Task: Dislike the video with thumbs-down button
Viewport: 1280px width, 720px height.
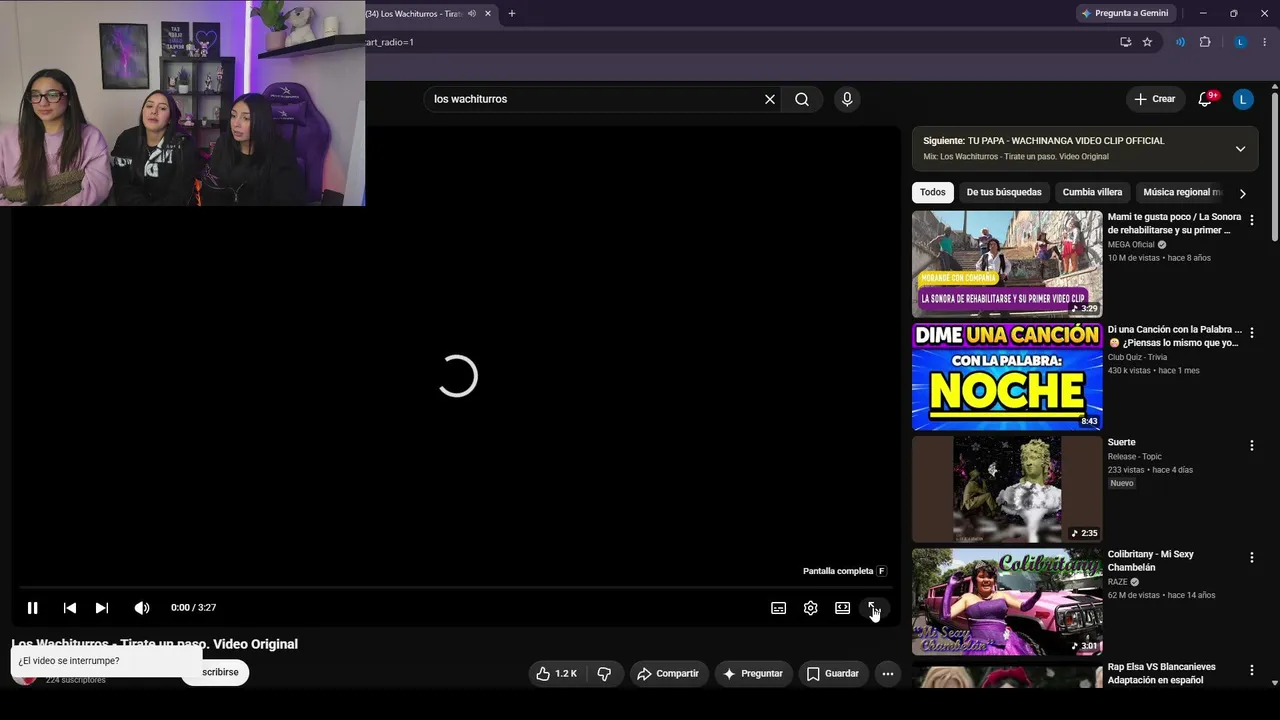Action: [x=604, y=674]
